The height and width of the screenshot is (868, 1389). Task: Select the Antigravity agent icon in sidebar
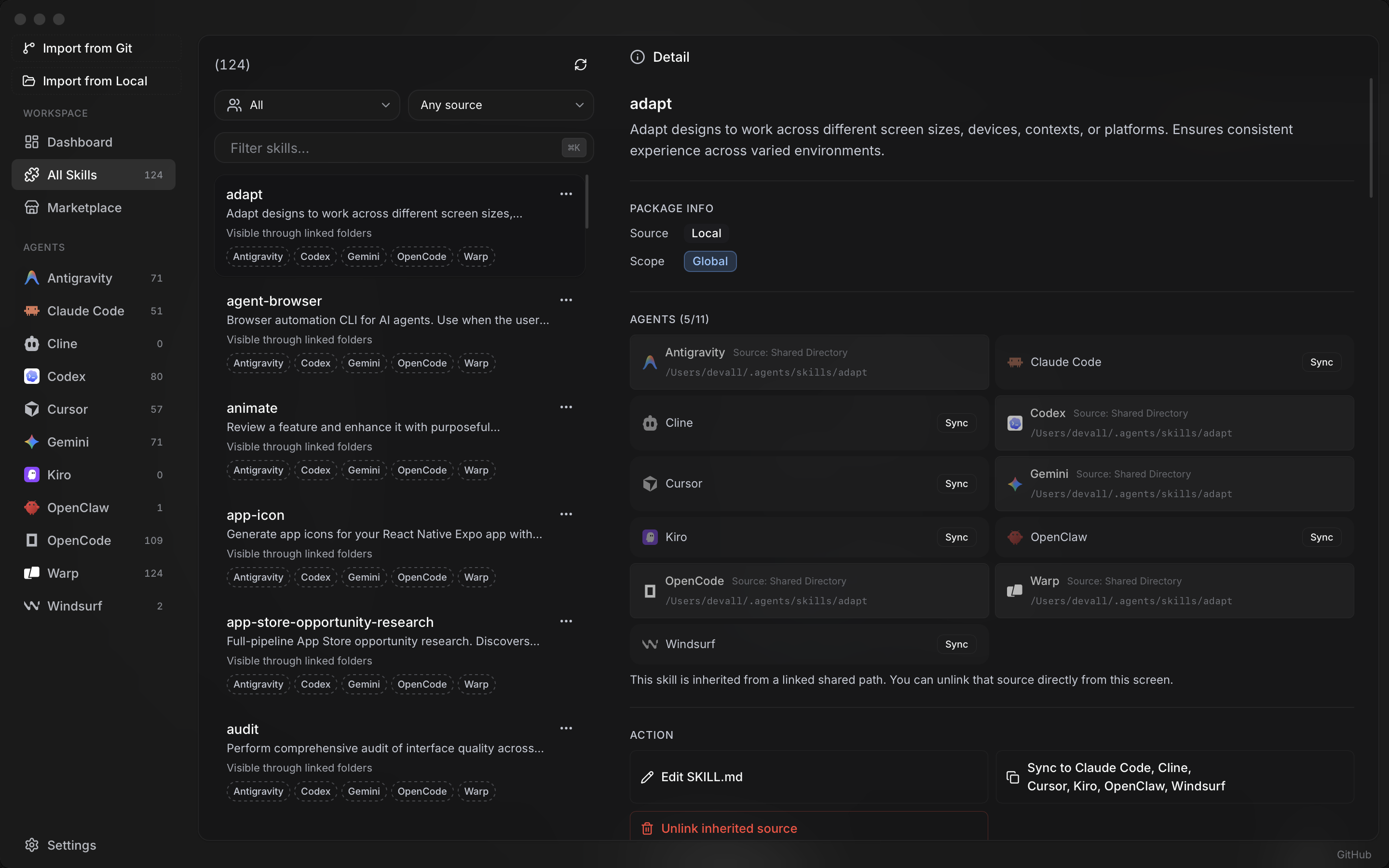coord(31,278)
